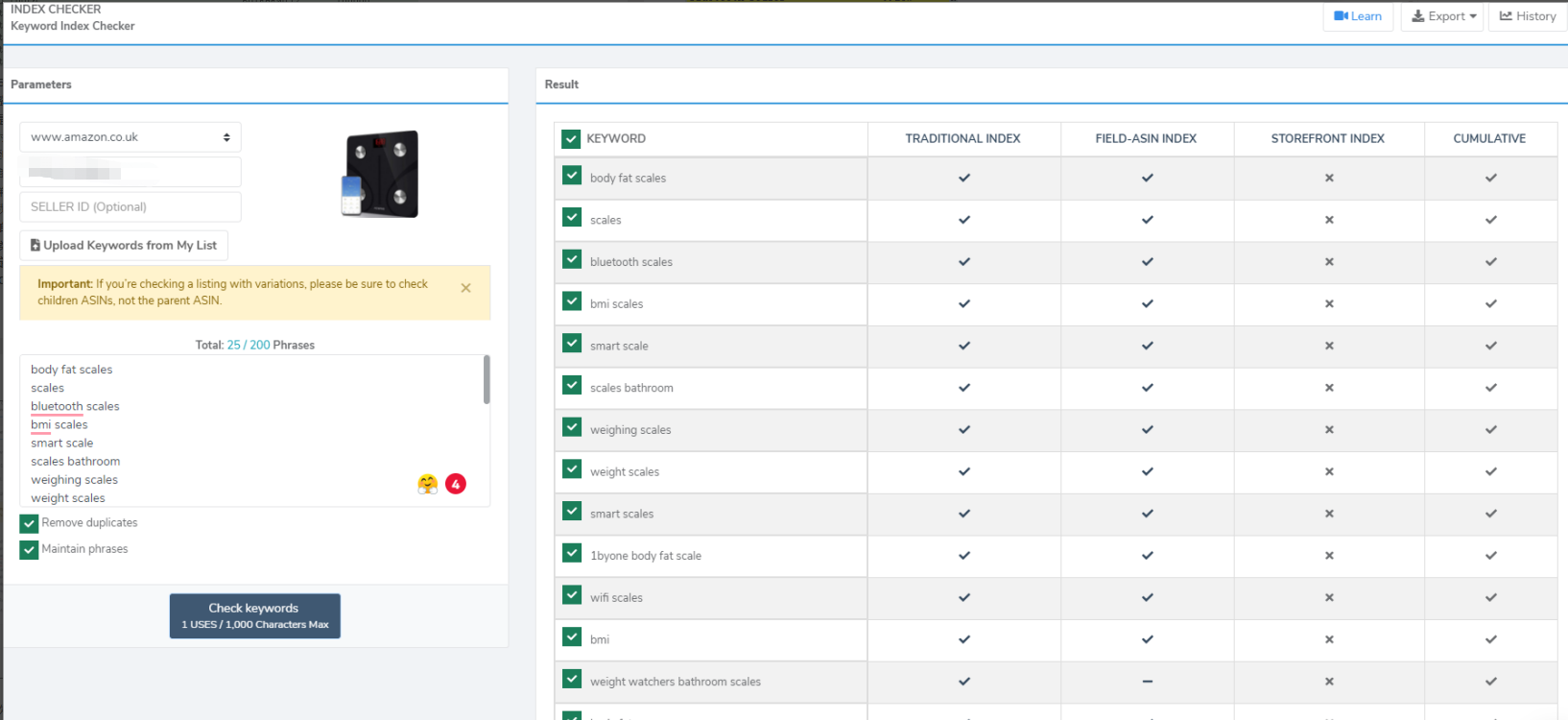Click the hugging face emoji icon
Image resolution: width=1568 pixels, height=720 pixels.
pos(427,484)
